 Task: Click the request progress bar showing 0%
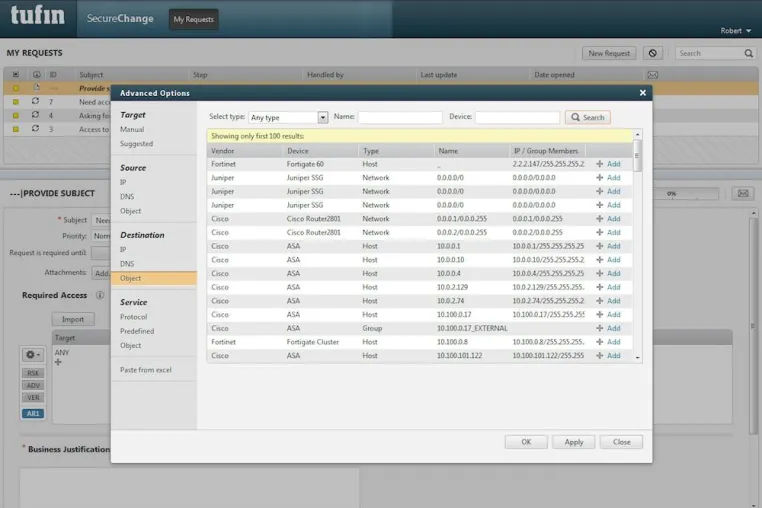pos(685,193)
